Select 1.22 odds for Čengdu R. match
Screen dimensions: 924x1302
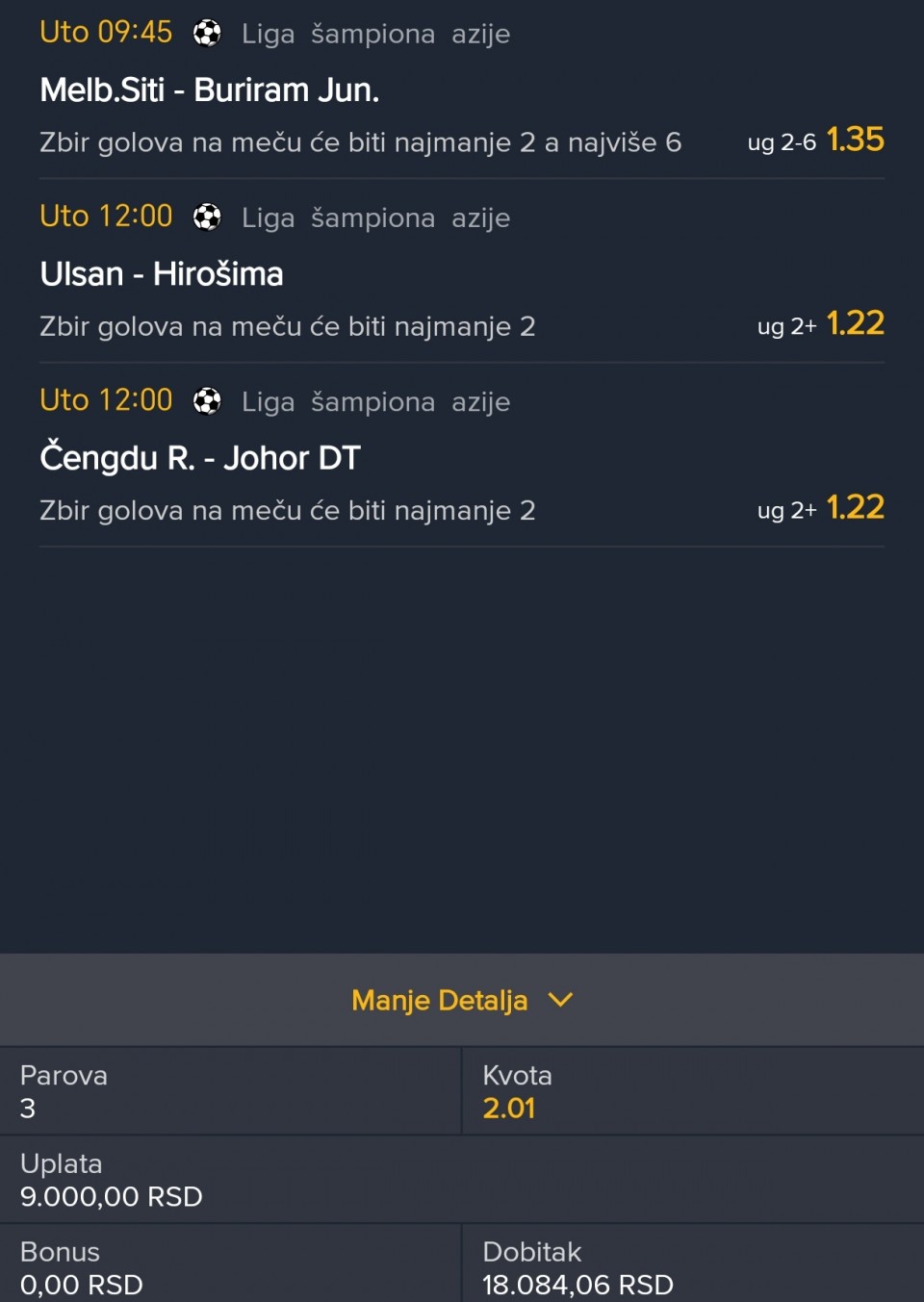tap(855, 507)
